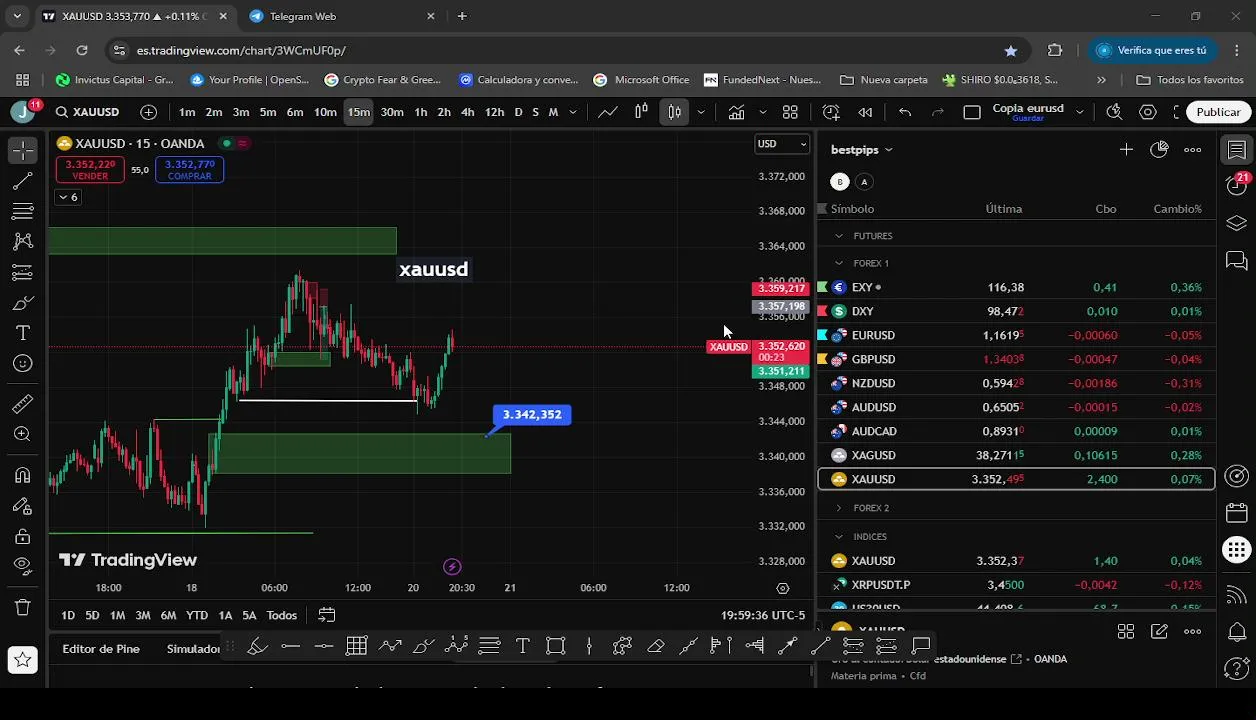Expand the FOREX 2 watchlist section
The height and width of the screenshot is (720, 1256).
tap(840, 508)
